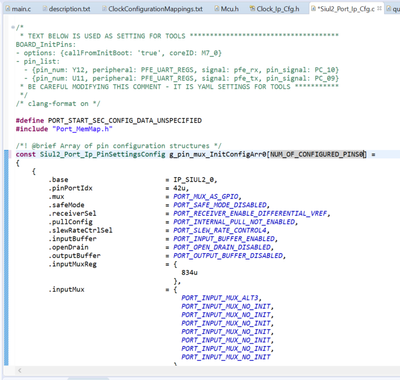Click PORT_OUTPUT_BUFFER_DISABLED value

[x=229, y=256]
